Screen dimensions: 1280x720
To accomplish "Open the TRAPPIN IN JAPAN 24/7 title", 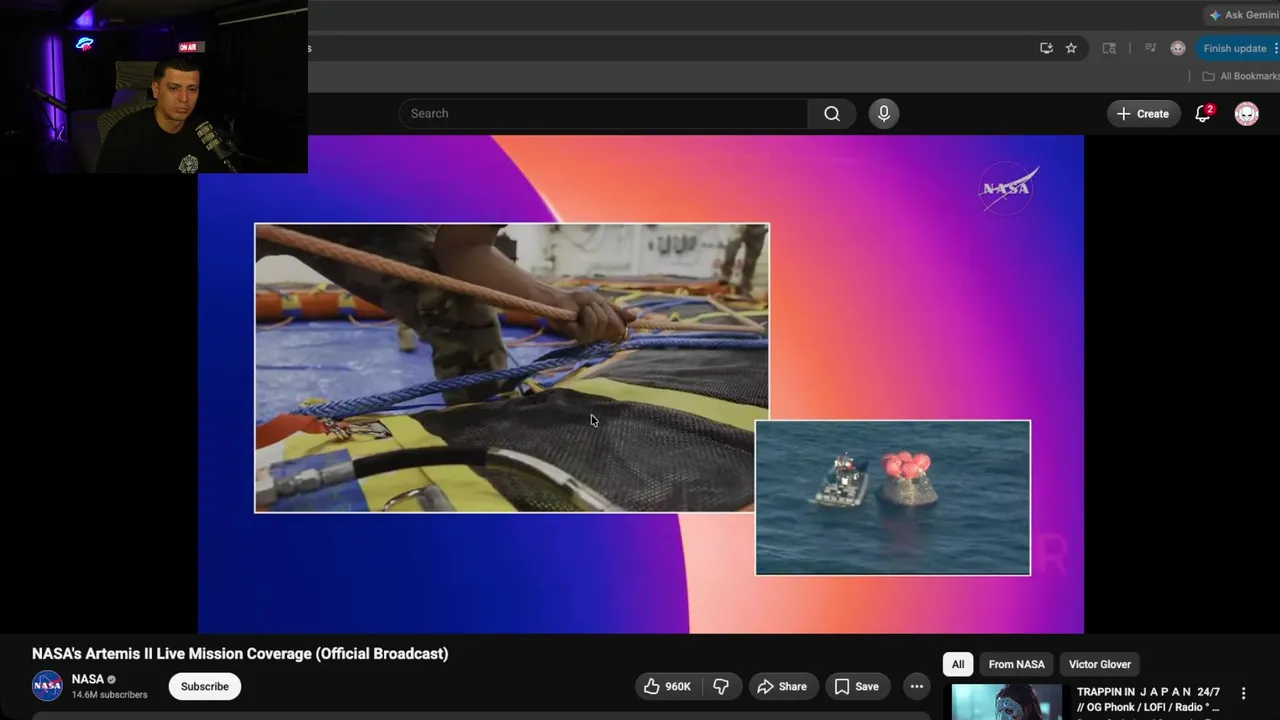I will point(1149,699).
